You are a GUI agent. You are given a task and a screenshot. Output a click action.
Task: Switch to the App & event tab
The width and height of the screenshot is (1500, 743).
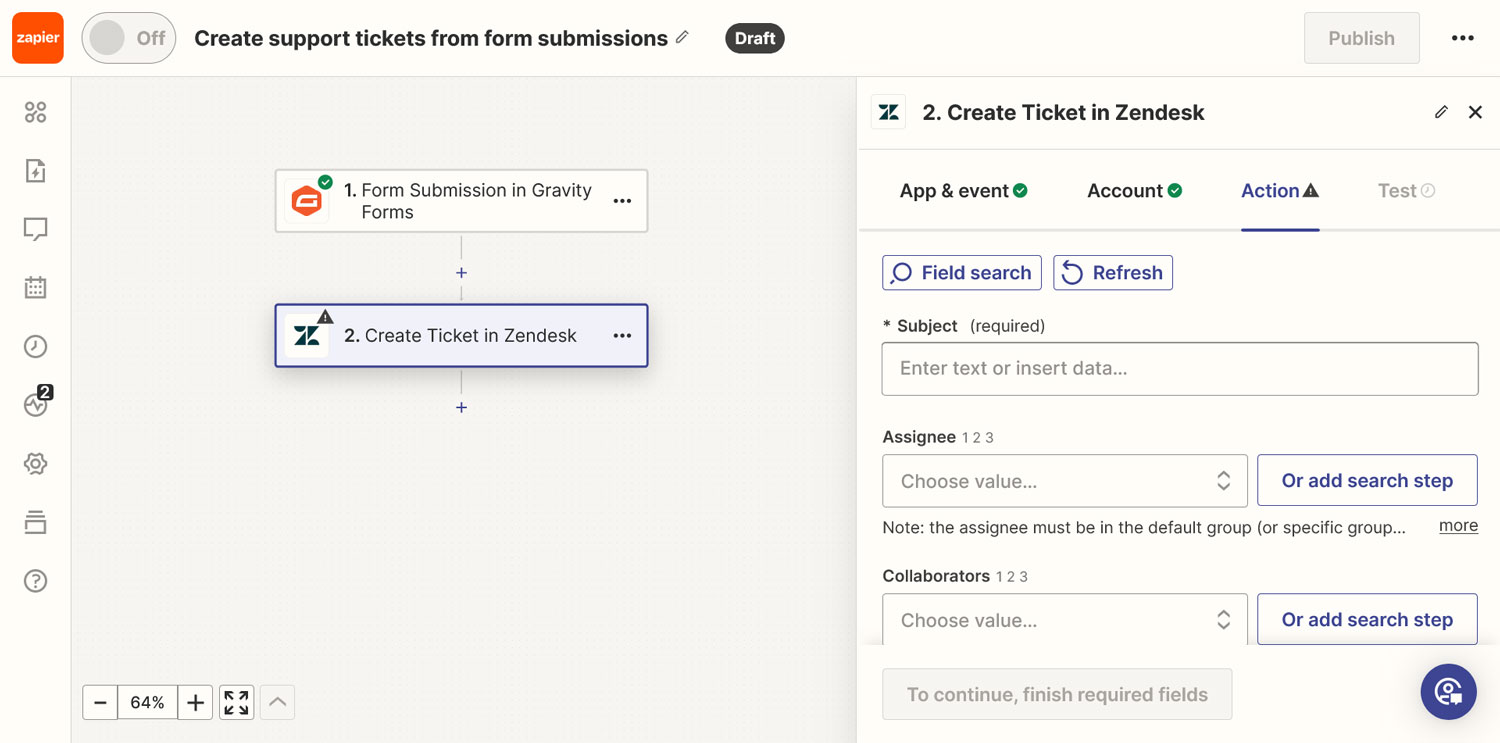[x=963, y=191]
